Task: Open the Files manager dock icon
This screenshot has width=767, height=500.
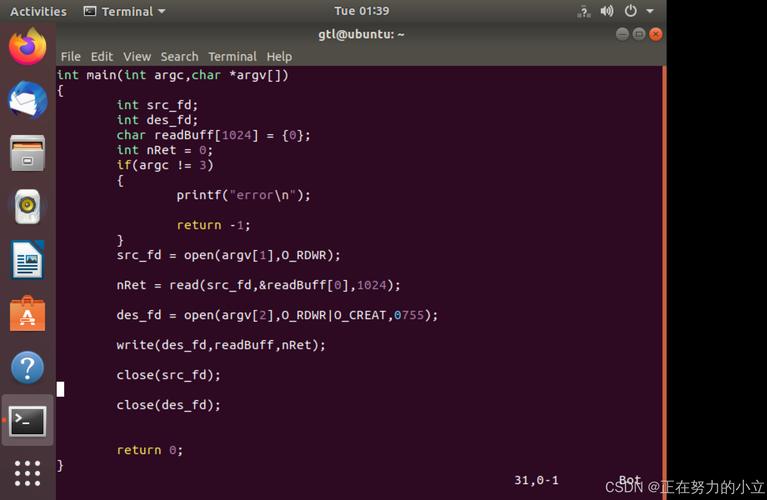Action: pos(27,153)
